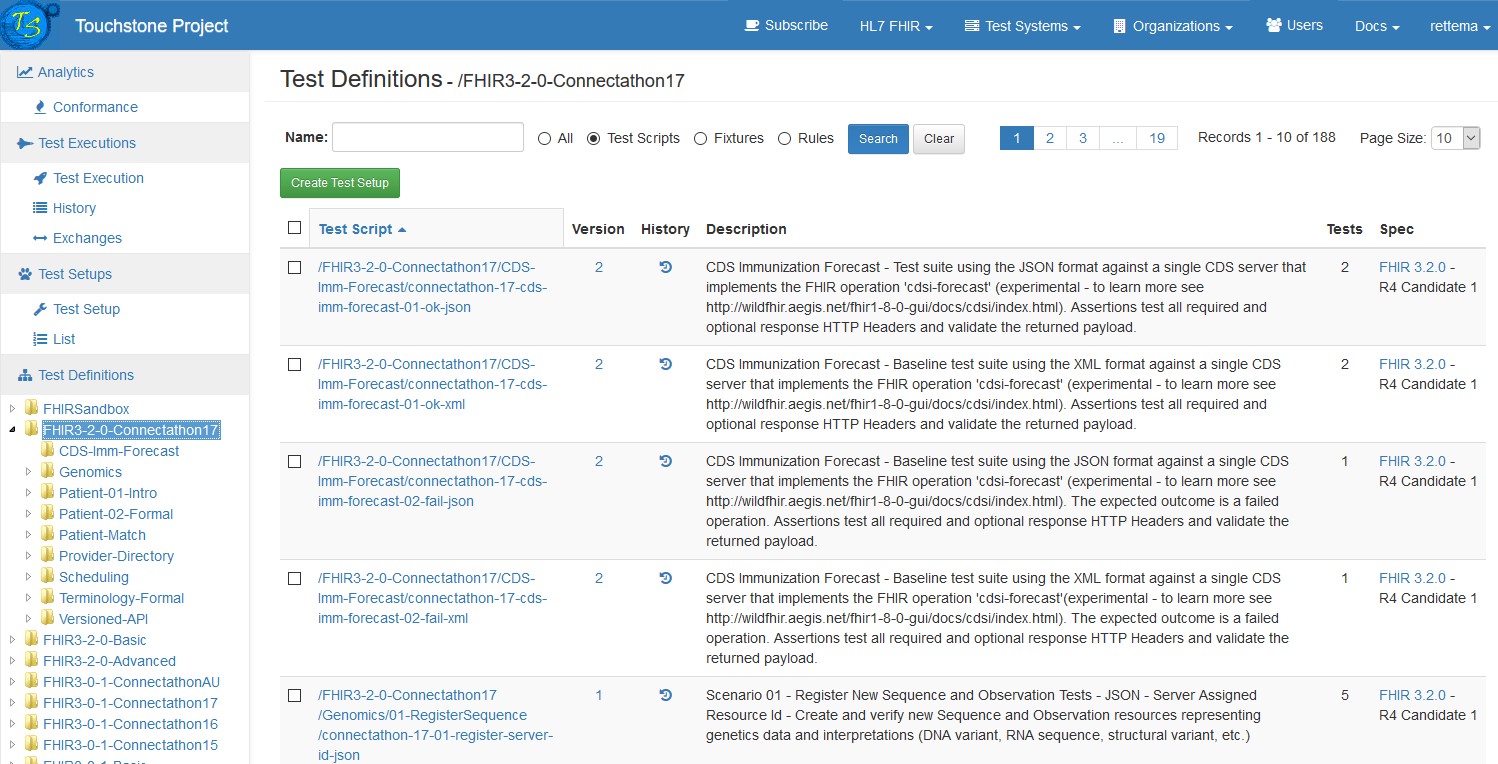Collapse the FHIR3-2-0-Connectathon17 tree node
This screenshot has height=764, width=1498.
click(13, 430)
